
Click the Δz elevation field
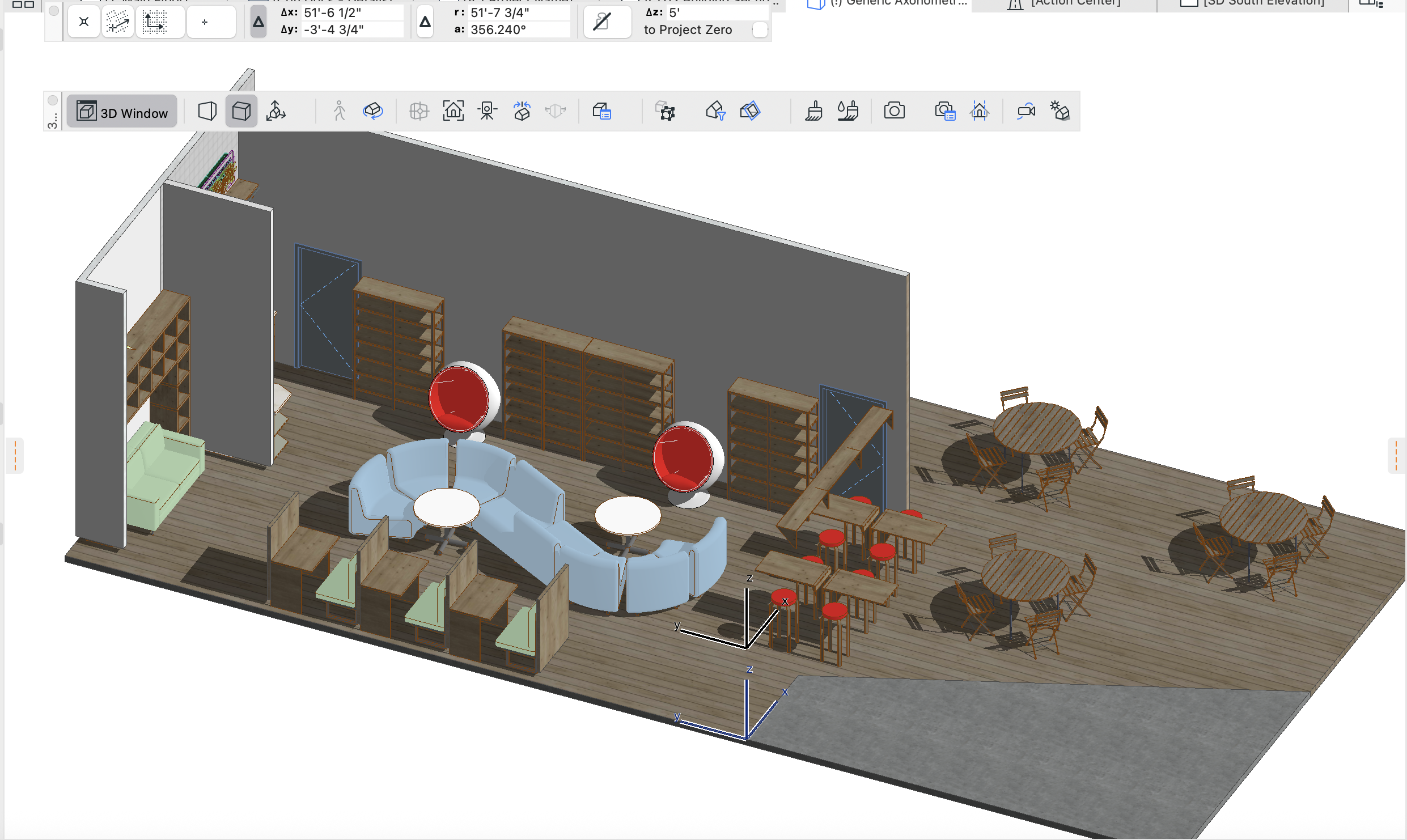coord(717,12)
